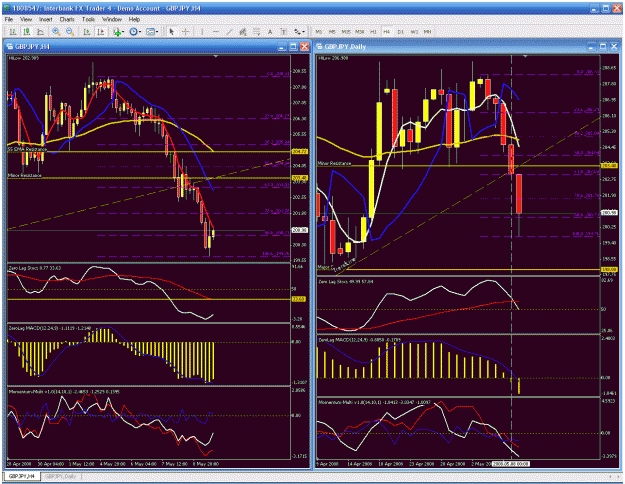Image resolution: width=625 pixels, height=484 pixels.
Task: Switch to the GBPJPY,Daily bottom tab
Action: click(x=60, y=476)
